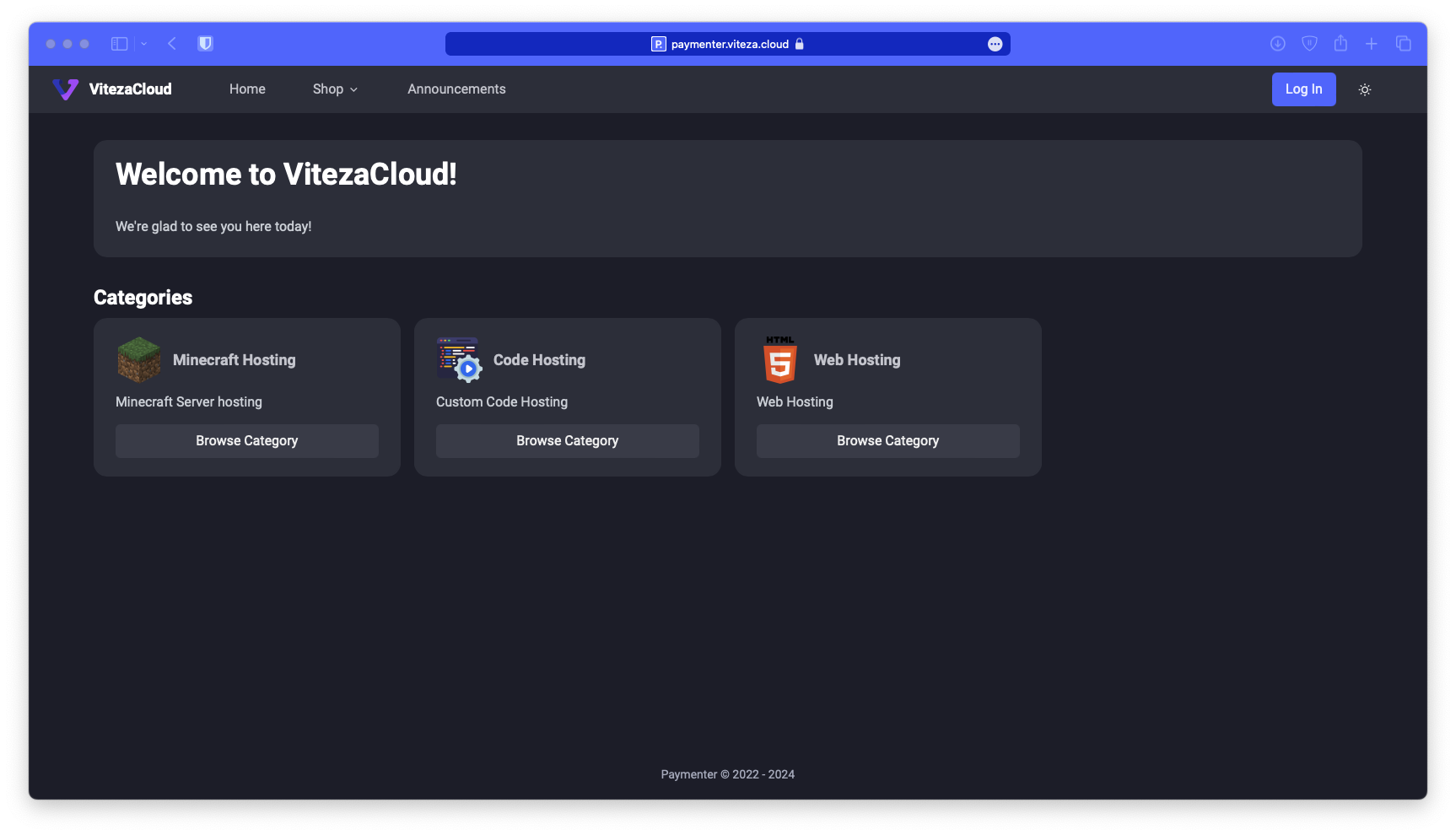Image resolution: width=1456 pixels, height=835 pixels.
Task: Browse the Web Hosting category
Action: click(x=888, y=441)
